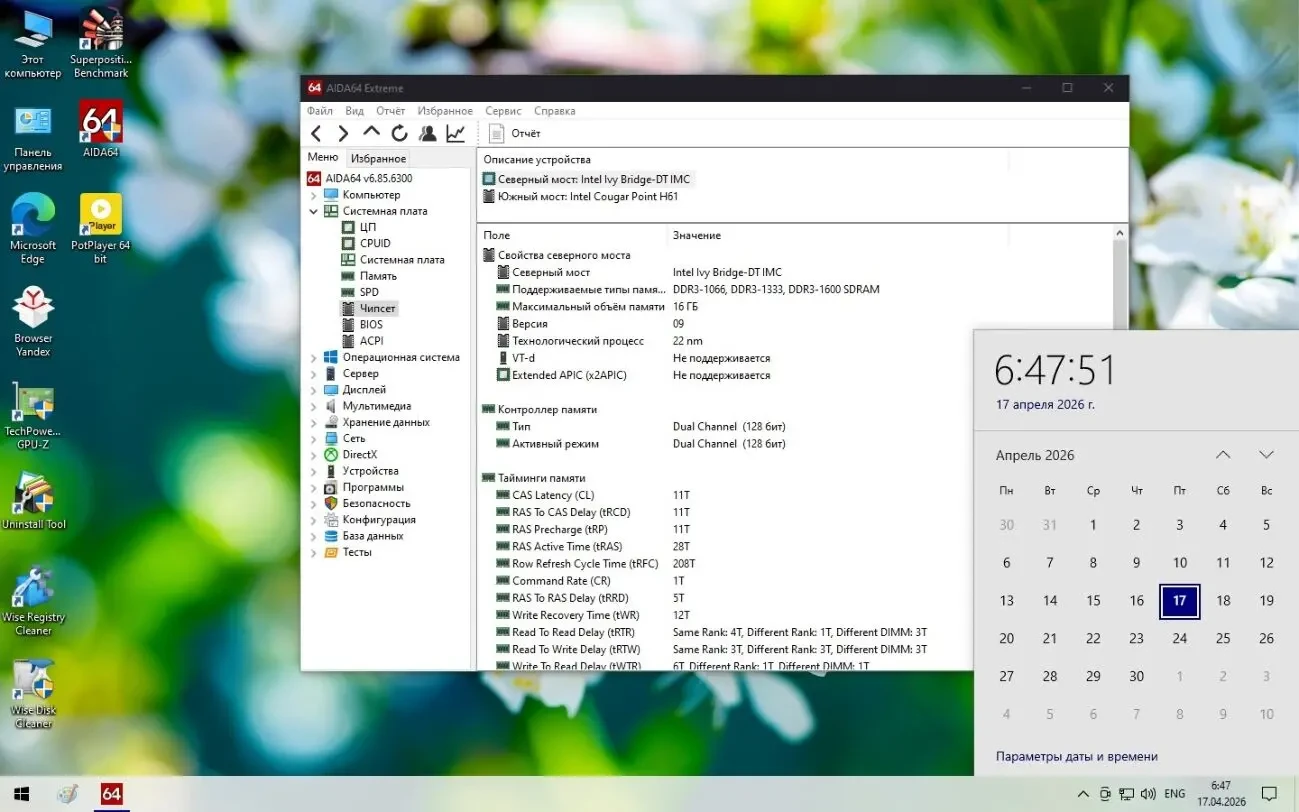Switch to the Избранное tab
The width and height of the screenshot is (1299, 812).
(x=376, y=157)
